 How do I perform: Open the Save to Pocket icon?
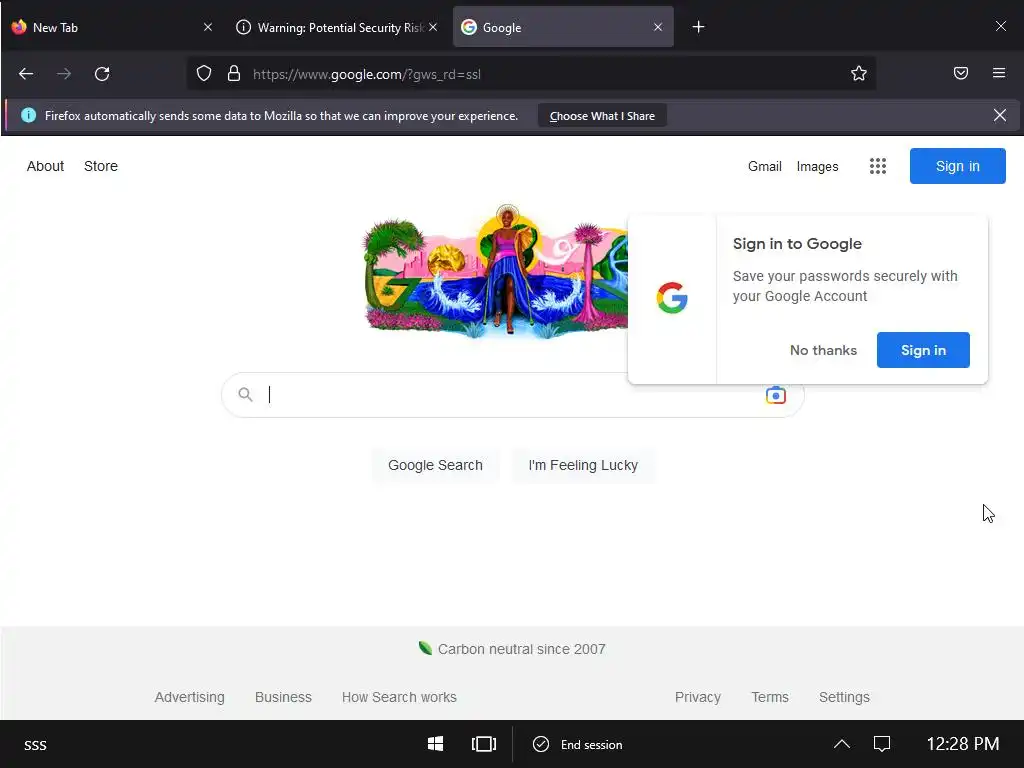[x=961, y=73]
